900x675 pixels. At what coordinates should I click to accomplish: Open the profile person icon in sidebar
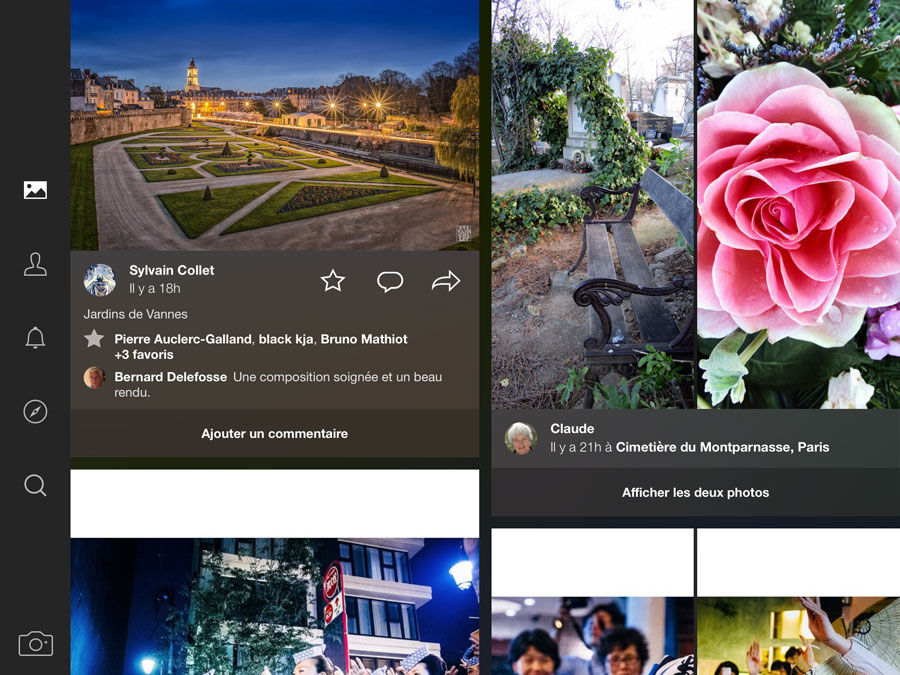pyautogui.click(x=35, y=265)
